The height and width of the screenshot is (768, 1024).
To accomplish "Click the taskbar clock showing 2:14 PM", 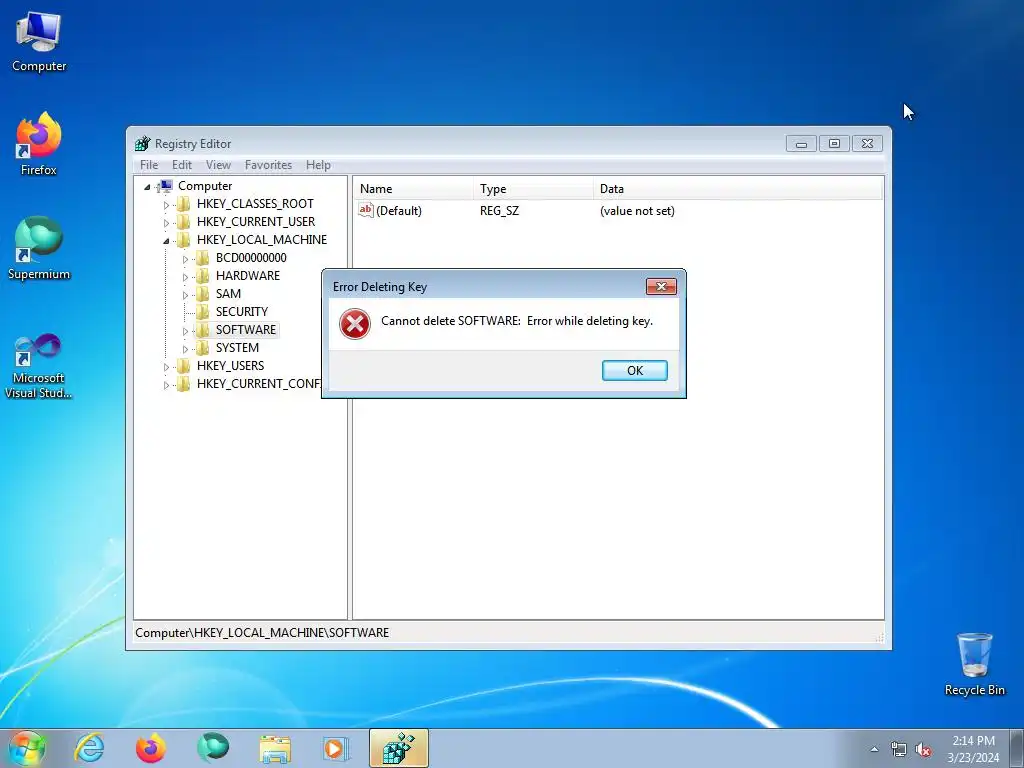I will point(973,749).
